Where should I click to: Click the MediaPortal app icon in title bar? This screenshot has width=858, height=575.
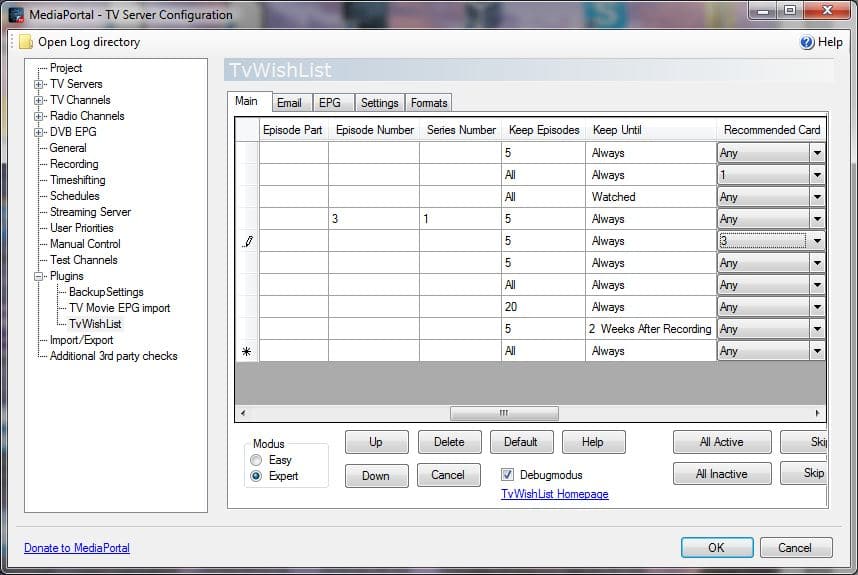tap(16, 14)
